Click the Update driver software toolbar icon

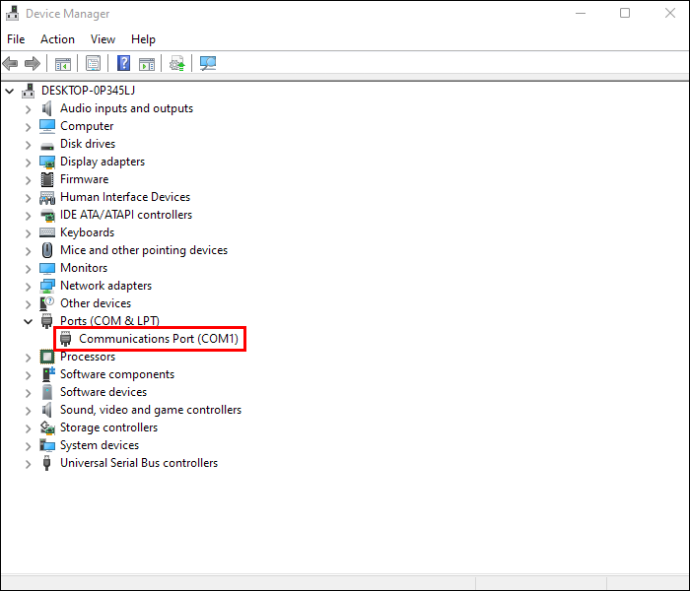point(177,64)
